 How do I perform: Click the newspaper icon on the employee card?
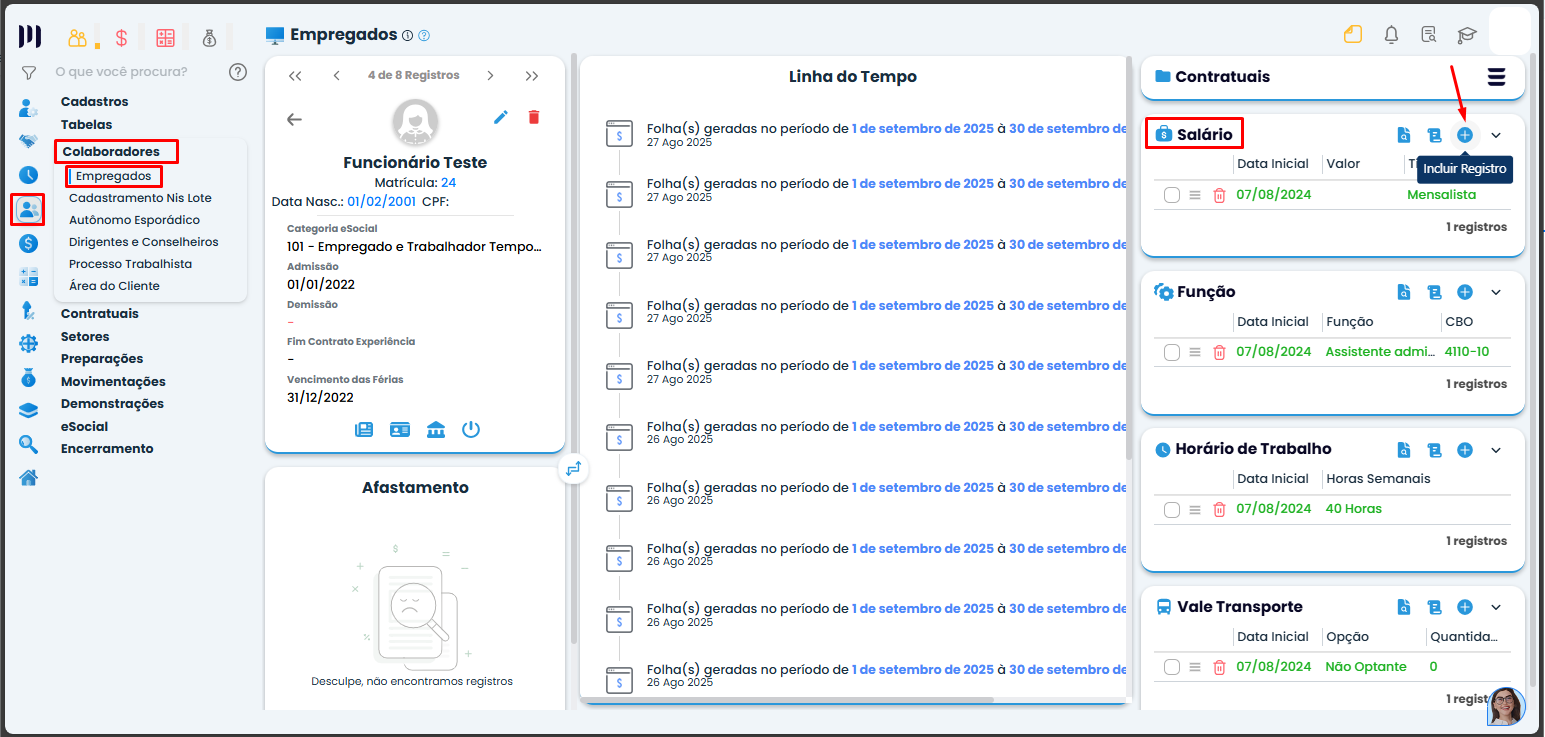[364, 430]
